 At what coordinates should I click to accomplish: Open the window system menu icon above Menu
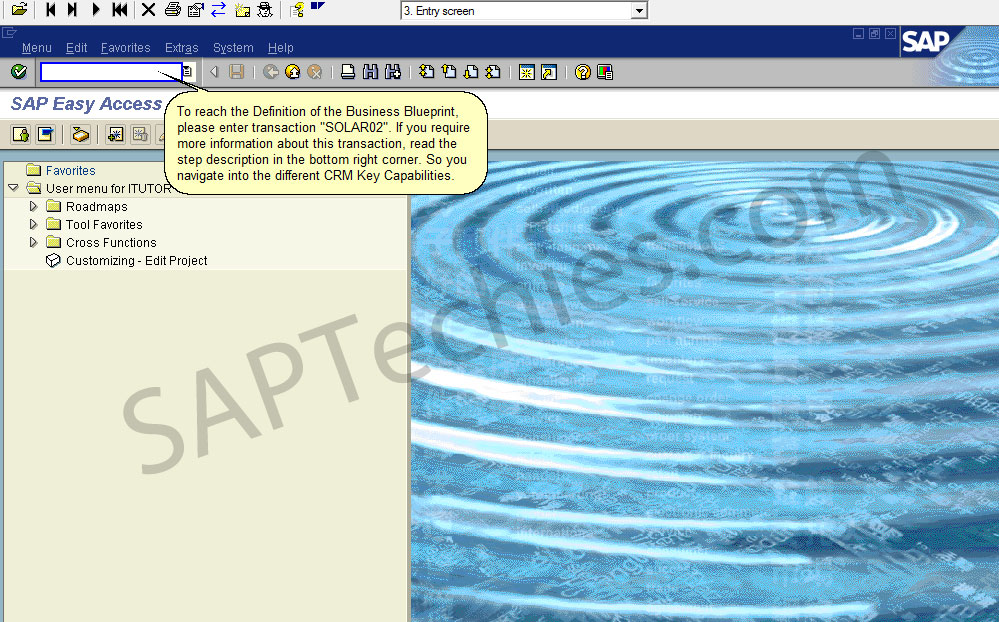point(8,32)
